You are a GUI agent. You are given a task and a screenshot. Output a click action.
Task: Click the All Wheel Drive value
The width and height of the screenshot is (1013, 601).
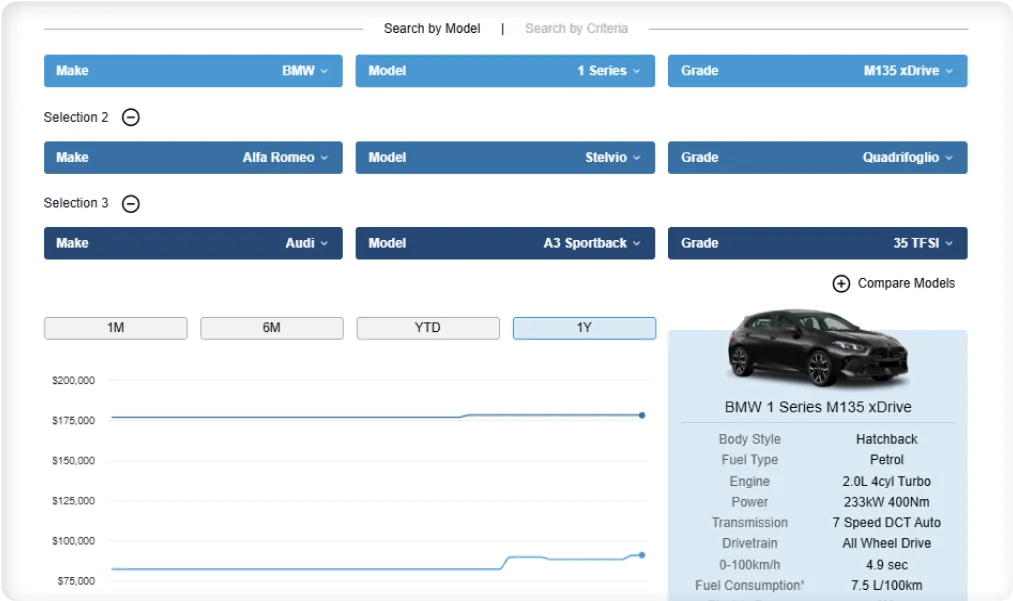tap(886, 543)
